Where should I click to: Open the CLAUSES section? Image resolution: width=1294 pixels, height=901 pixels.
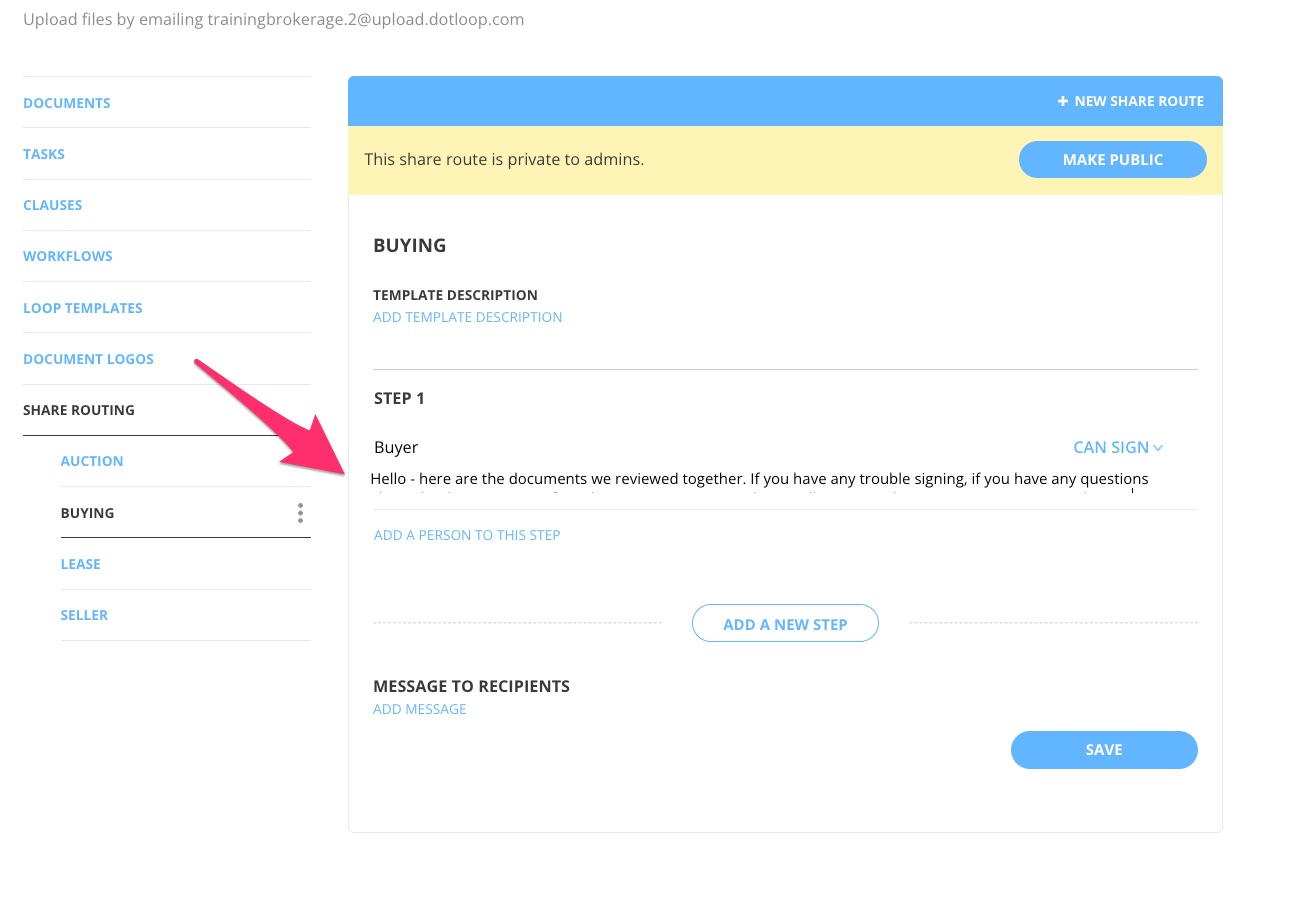tap(52, 204)
